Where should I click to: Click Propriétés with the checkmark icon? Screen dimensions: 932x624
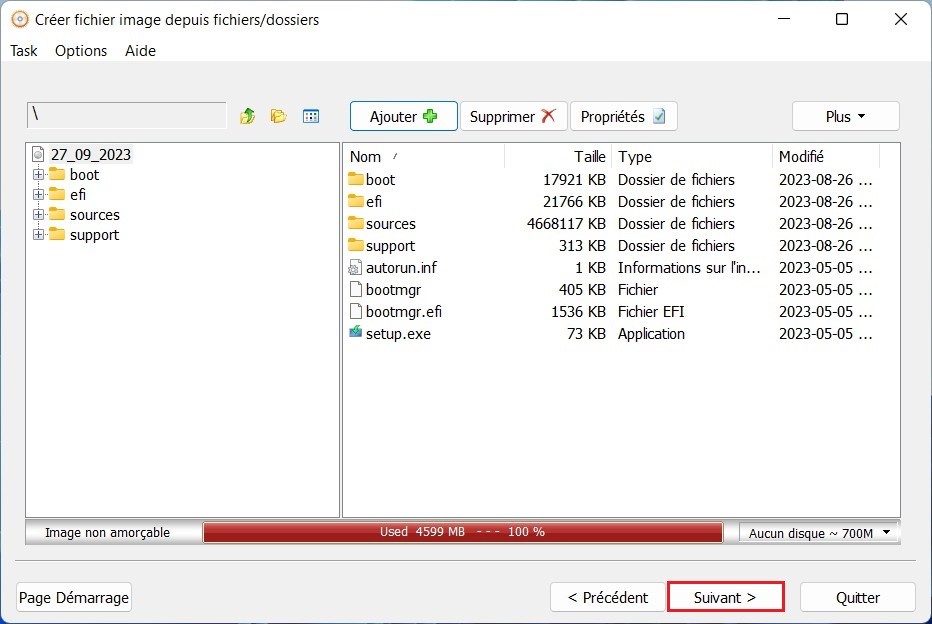click(x=623, y=116)
